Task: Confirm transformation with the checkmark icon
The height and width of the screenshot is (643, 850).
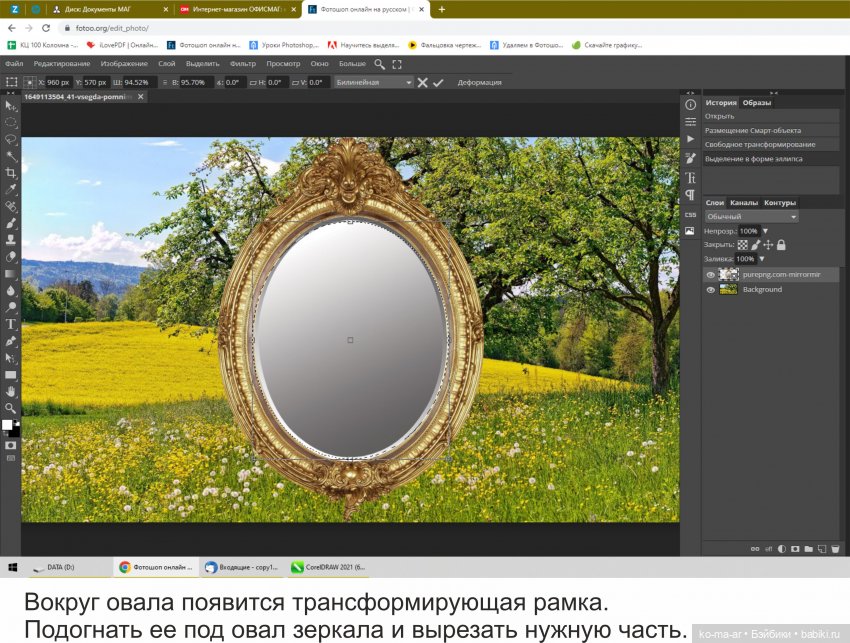Action: pyautogui.click(x=437, y=82)
